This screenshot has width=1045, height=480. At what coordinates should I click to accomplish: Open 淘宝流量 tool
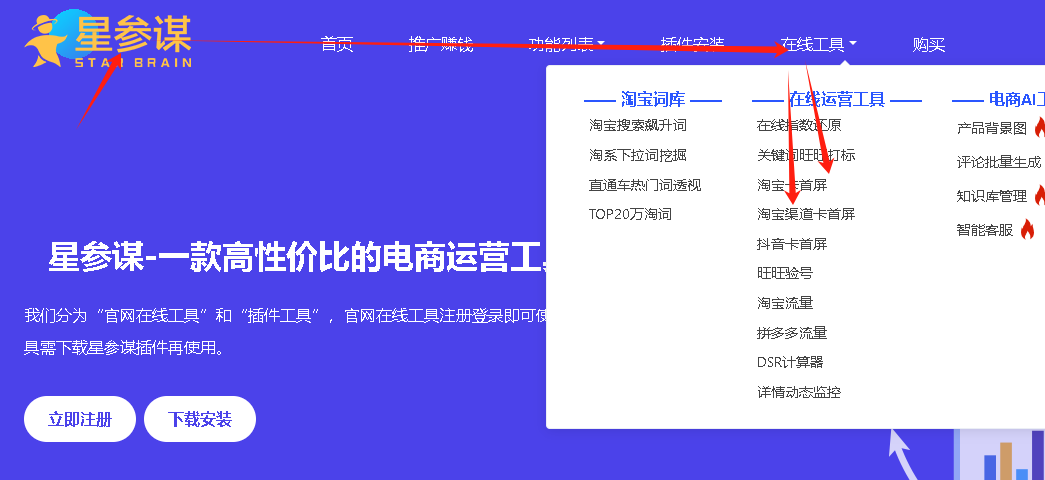tap(785, 303)
